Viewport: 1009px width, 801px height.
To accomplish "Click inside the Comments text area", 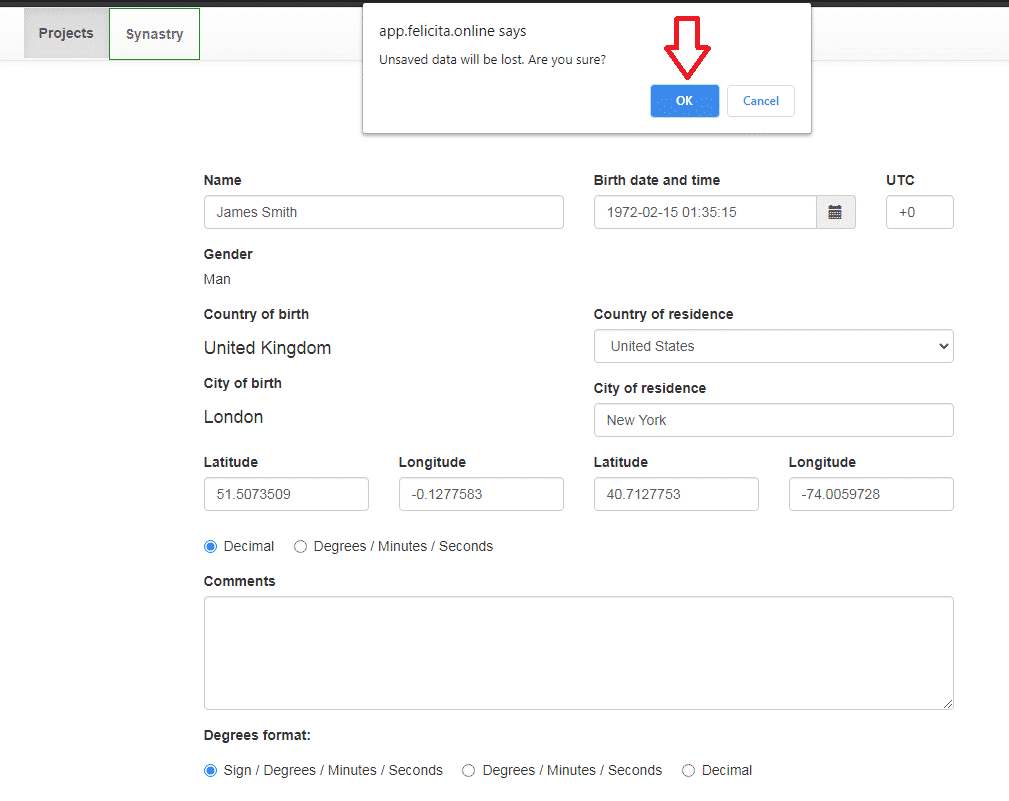I will point(578,653).
